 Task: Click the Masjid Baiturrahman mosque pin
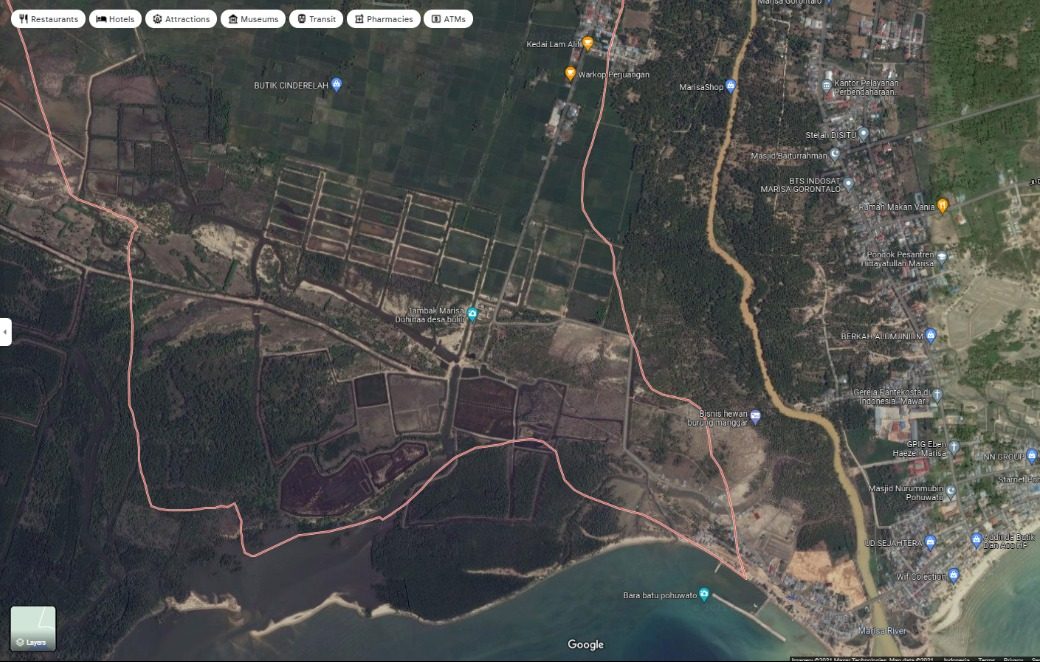point(836,156)
